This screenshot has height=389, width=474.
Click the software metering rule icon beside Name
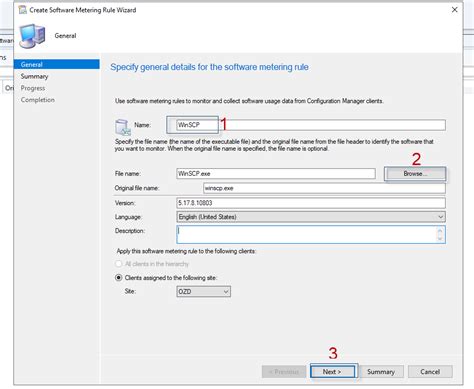click(122, 127)
